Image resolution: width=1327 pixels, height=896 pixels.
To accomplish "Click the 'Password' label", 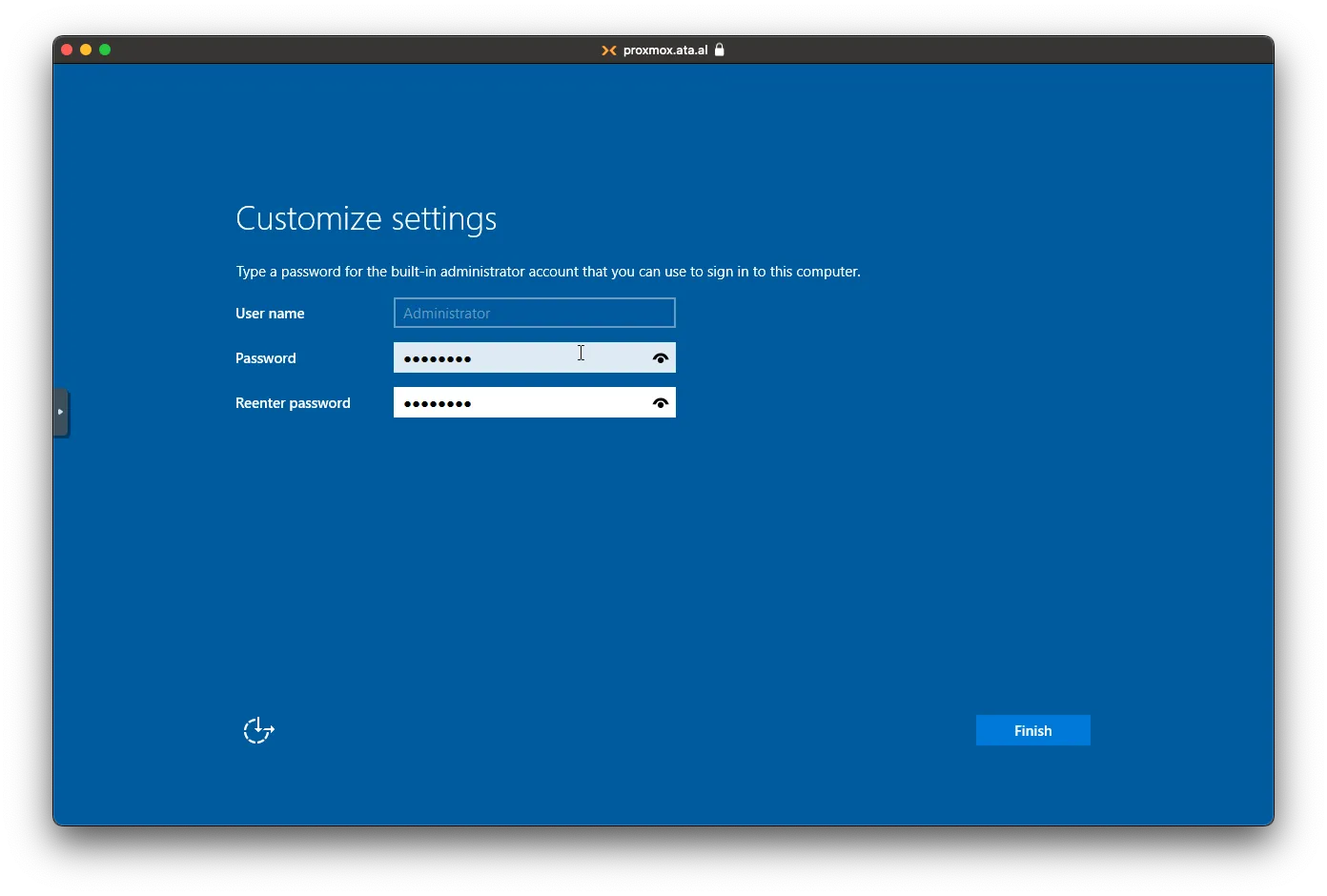I will click(x=266, y=358).
